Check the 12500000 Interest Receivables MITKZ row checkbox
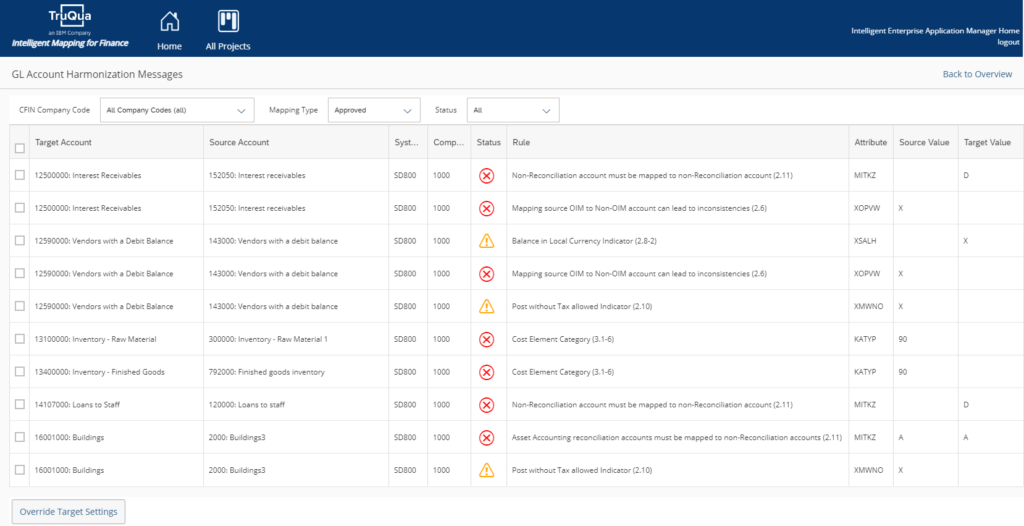This screenshot has width=1024, height=526. click(x=20, y=174)
